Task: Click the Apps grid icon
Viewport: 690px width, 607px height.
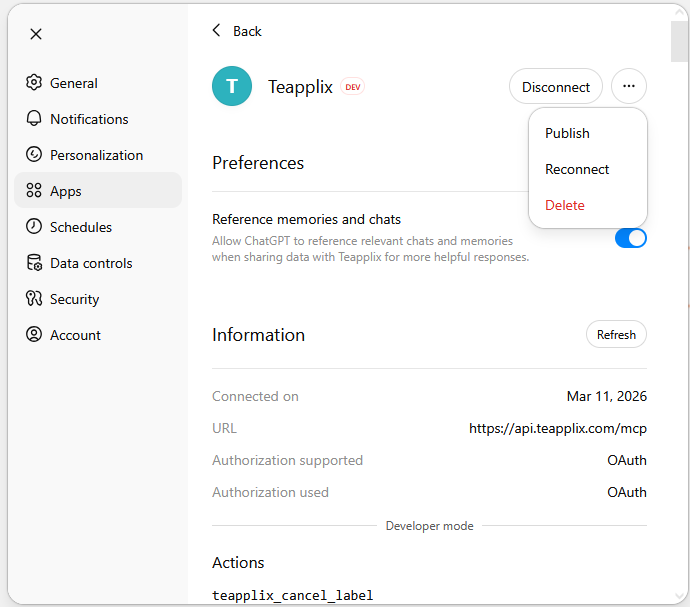Action: tap(34, 191)
